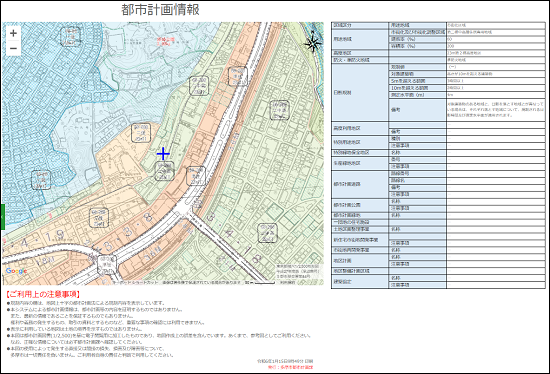This screenshot has height=374, width=550.
Task: Zoom out the map with minus button
Action: (x=13, y=48)
